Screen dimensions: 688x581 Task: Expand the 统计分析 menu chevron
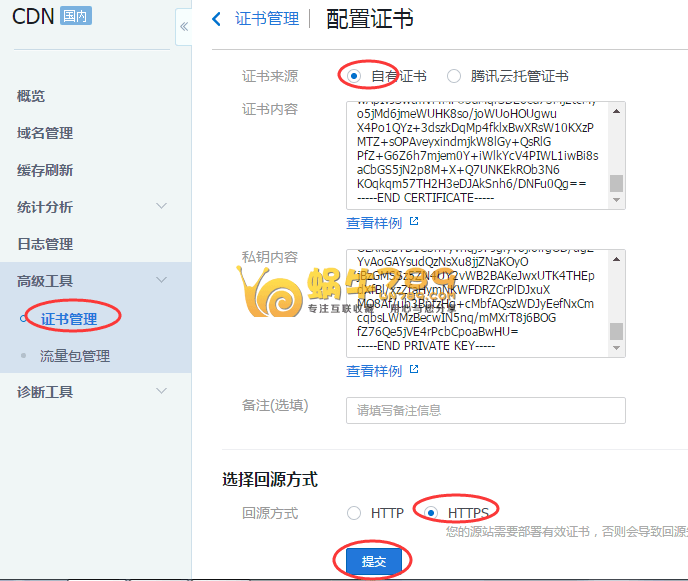(x=162, y=206)
